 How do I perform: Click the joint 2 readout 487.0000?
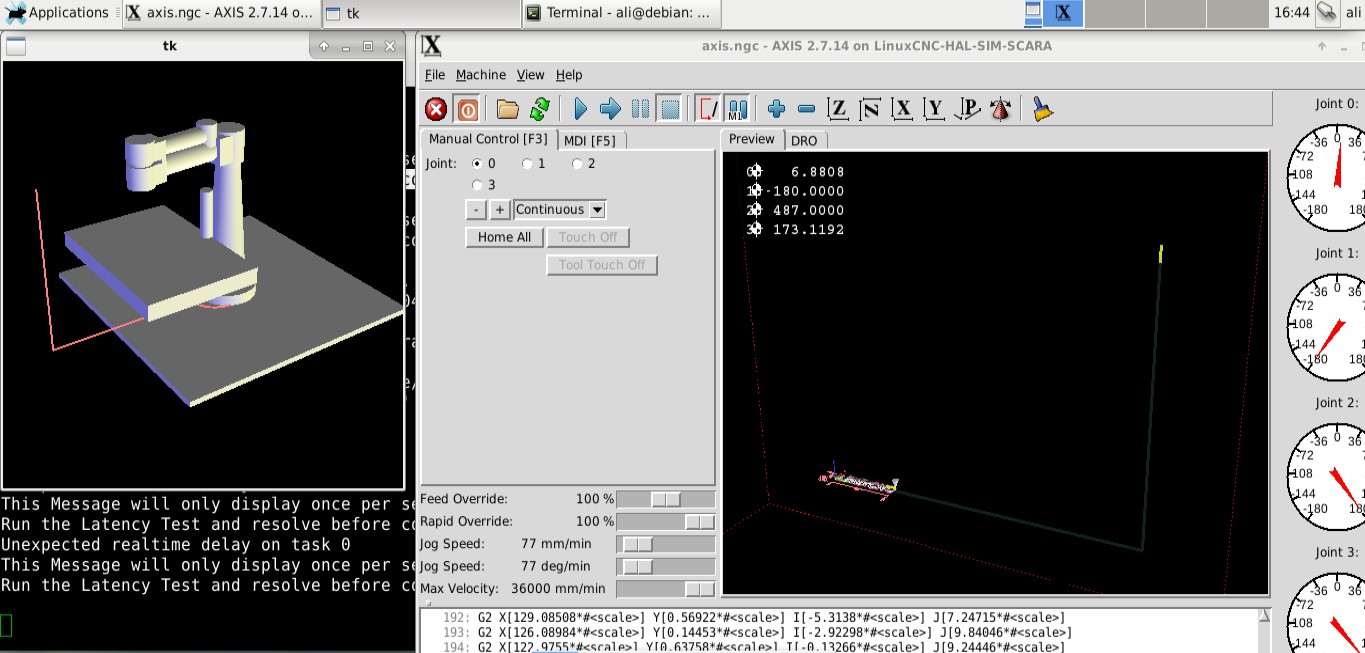[808, 210]
